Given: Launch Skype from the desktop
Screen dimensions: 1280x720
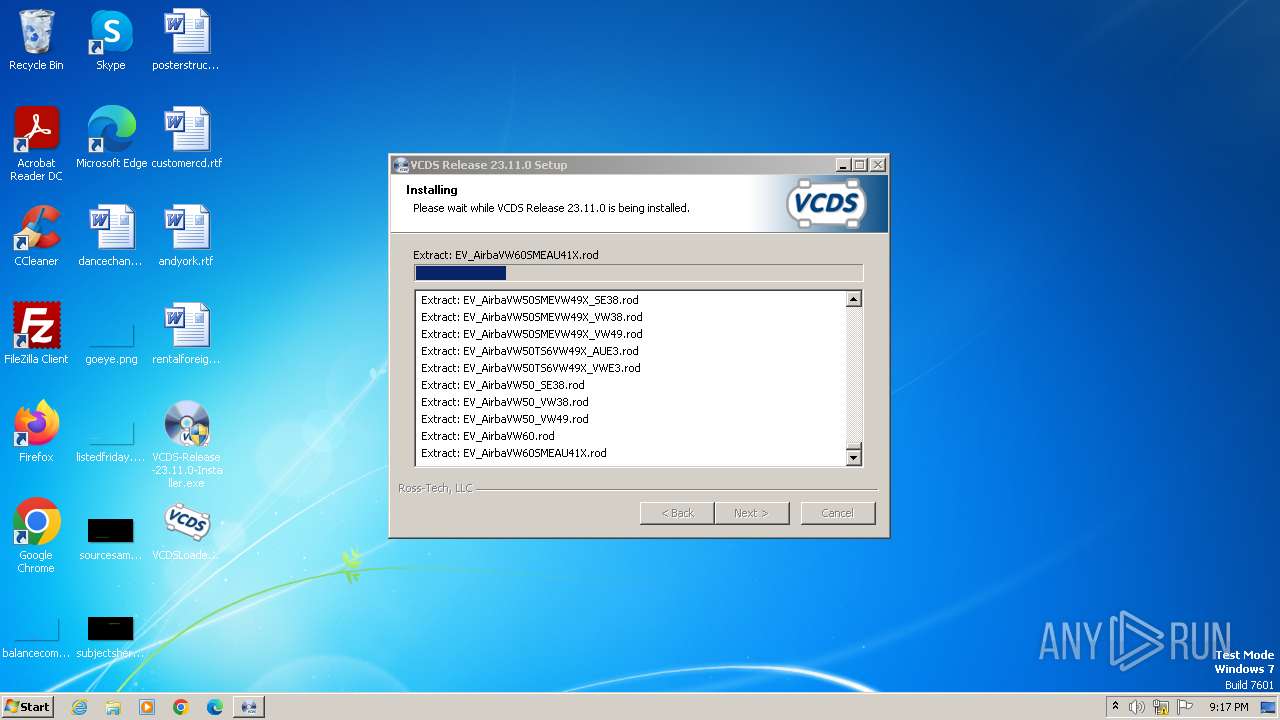Looking at the screenshot, I should [111, 40].
